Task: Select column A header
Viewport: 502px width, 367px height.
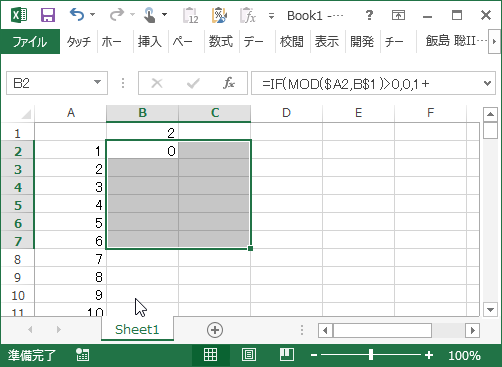Action: pyautogui.click(x=71, y=113)
